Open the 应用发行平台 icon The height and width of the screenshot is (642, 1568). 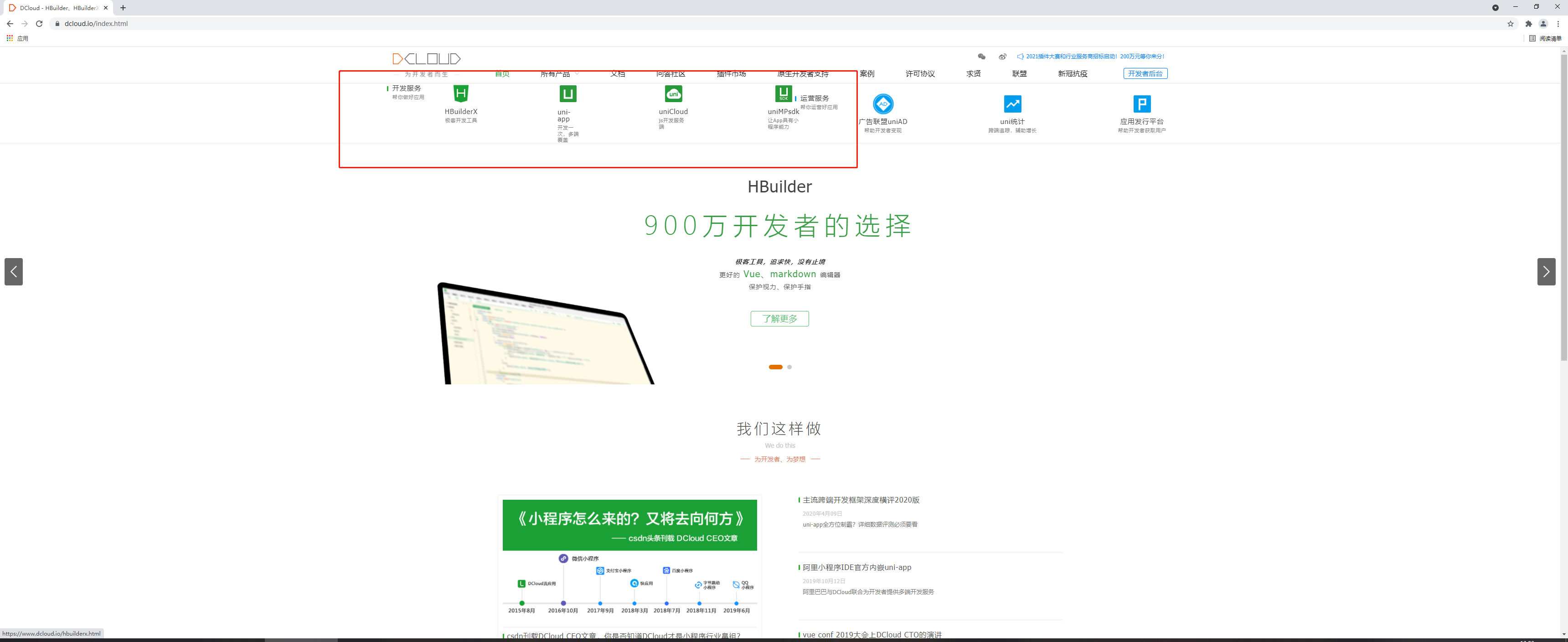[1141, 104]
